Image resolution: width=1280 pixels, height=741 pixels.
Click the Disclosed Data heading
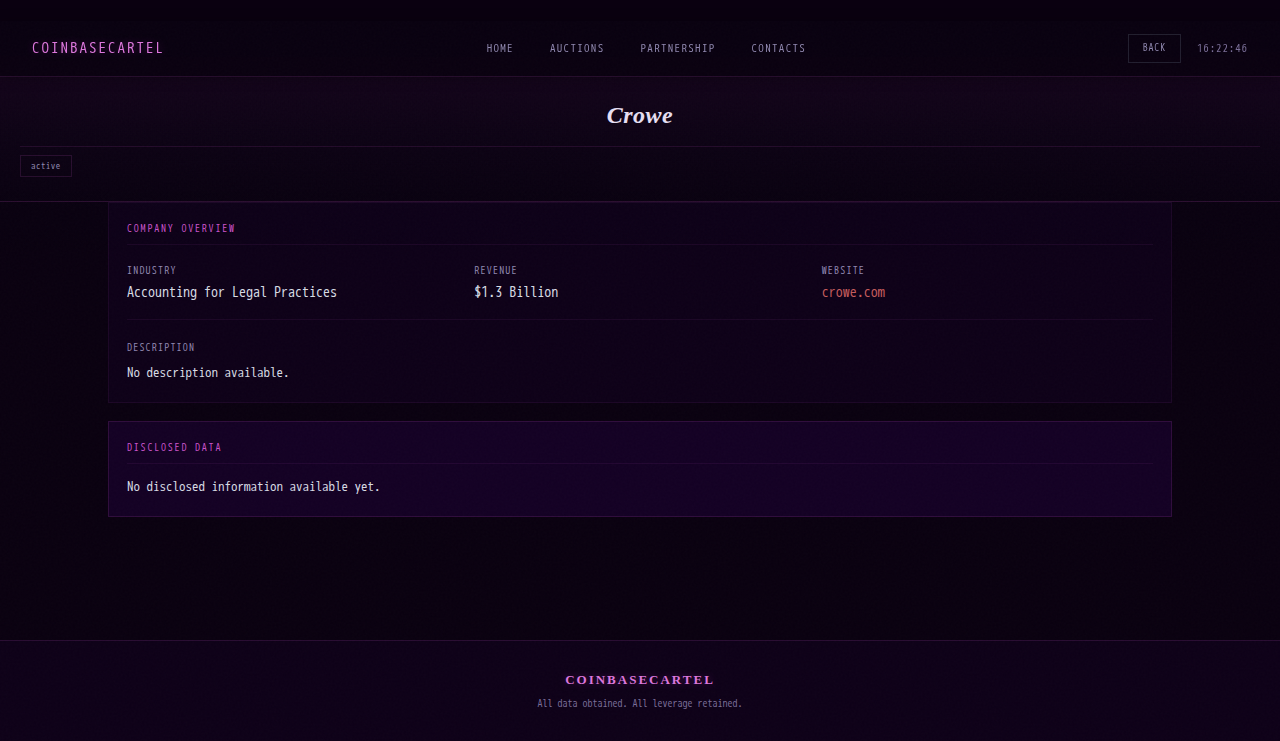(x=174, y=447)
